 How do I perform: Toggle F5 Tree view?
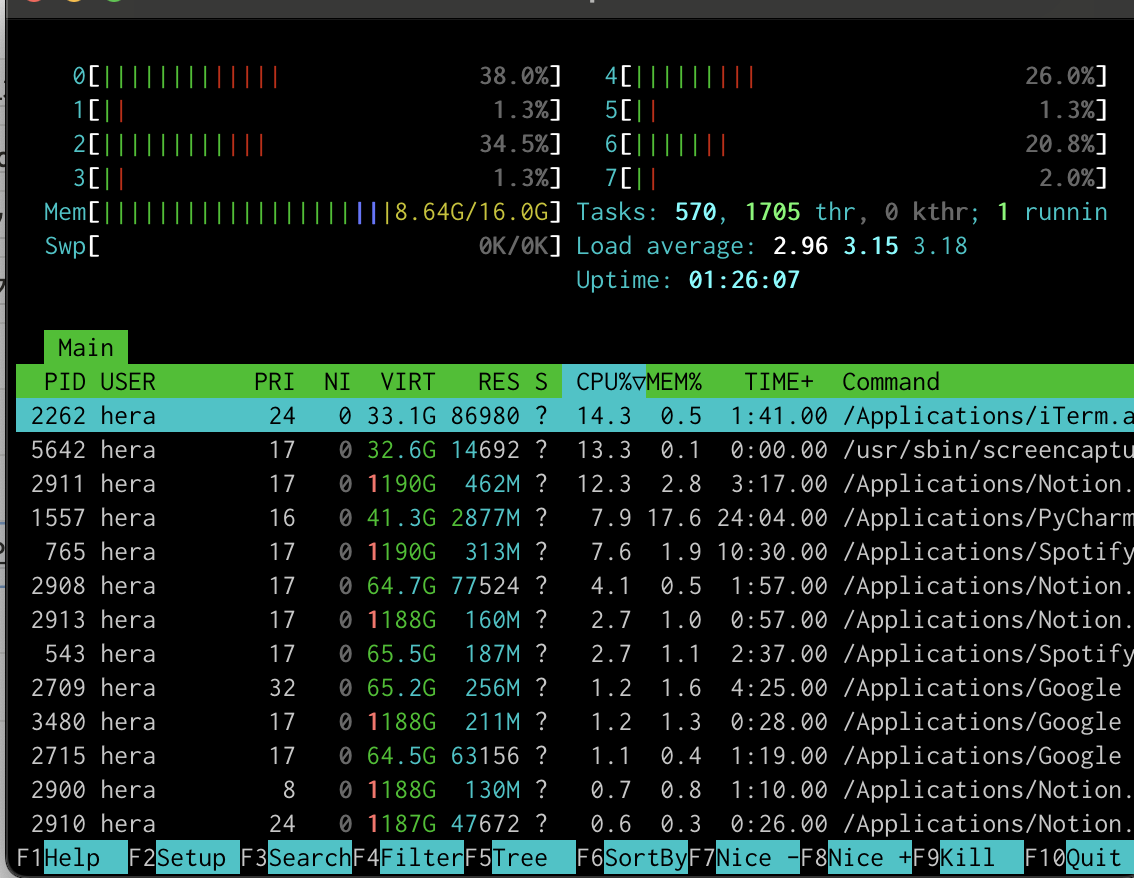pyautogui.click(x=520, y=858)
